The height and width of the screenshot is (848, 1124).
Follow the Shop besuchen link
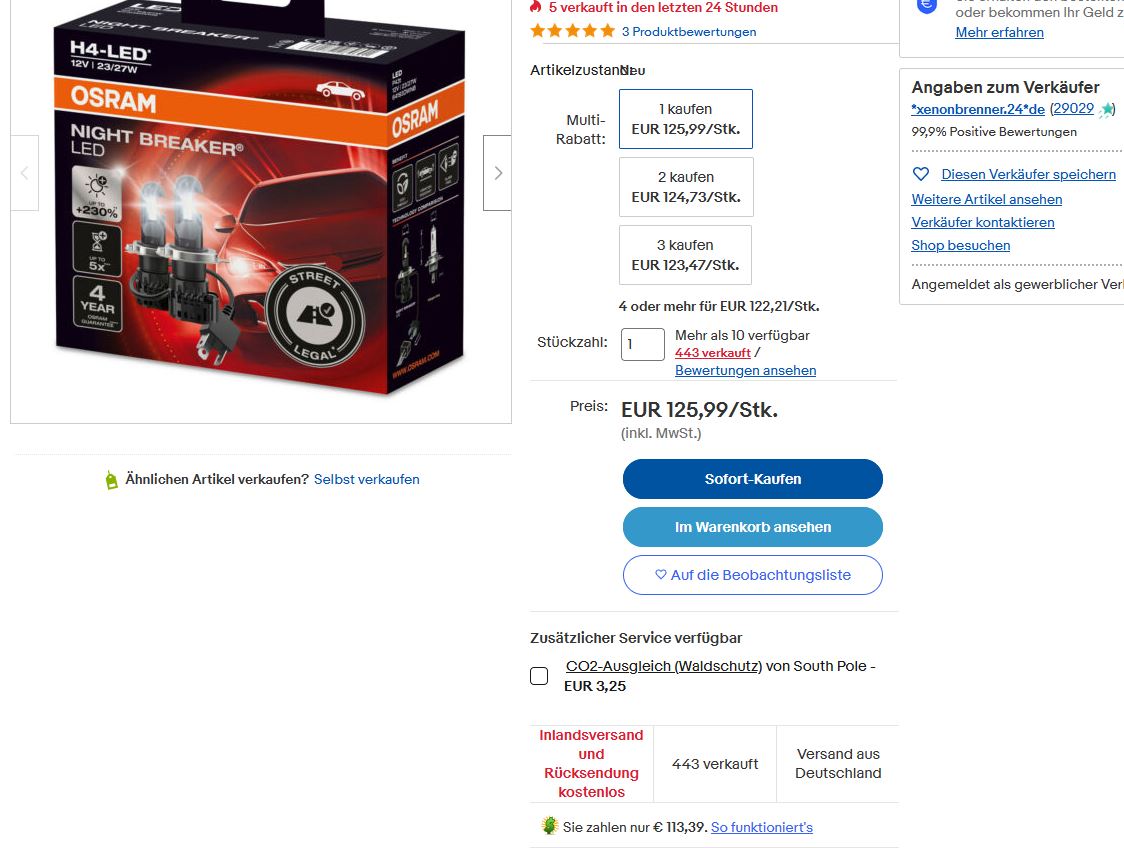[x=961, y=245]
